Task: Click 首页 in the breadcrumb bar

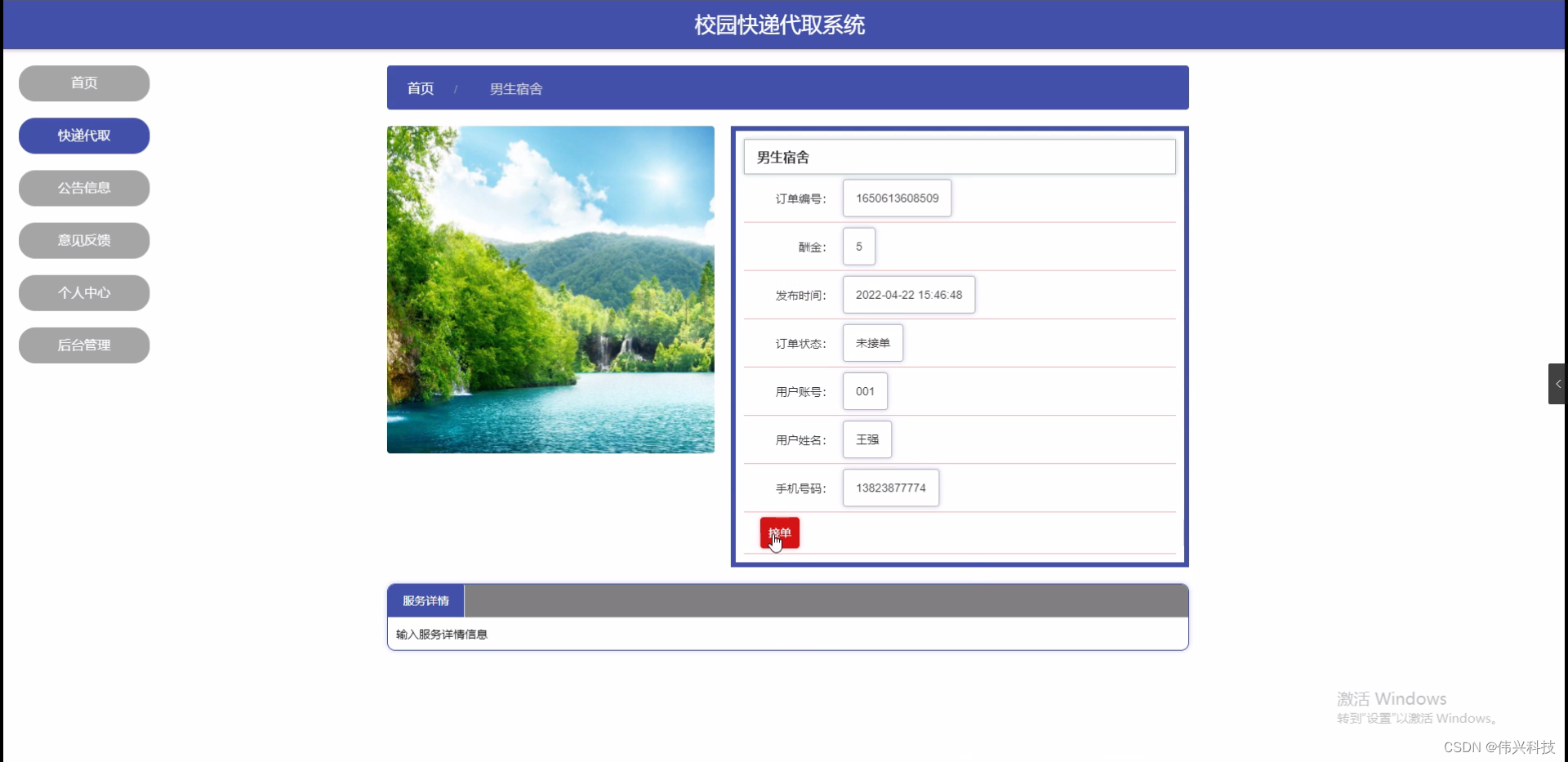Action: (420, 88)
